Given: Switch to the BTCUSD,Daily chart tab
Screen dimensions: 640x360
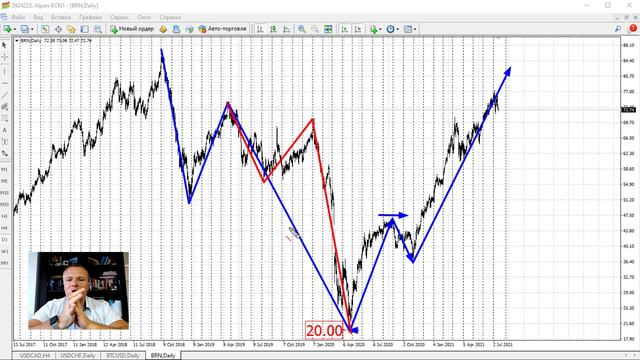Looking at the screenshot, I should [x=122, y=356].
